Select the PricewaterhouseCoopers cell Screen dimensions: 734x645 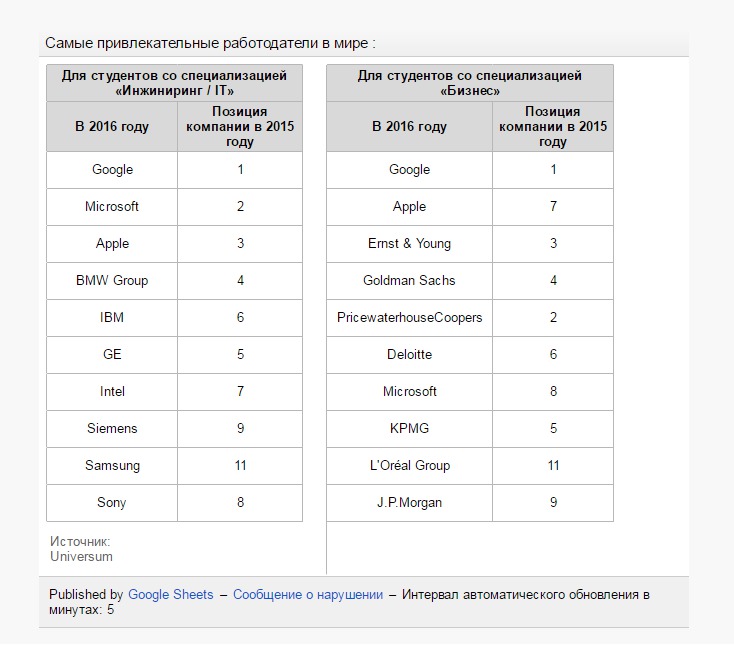(x=410, y=318)
